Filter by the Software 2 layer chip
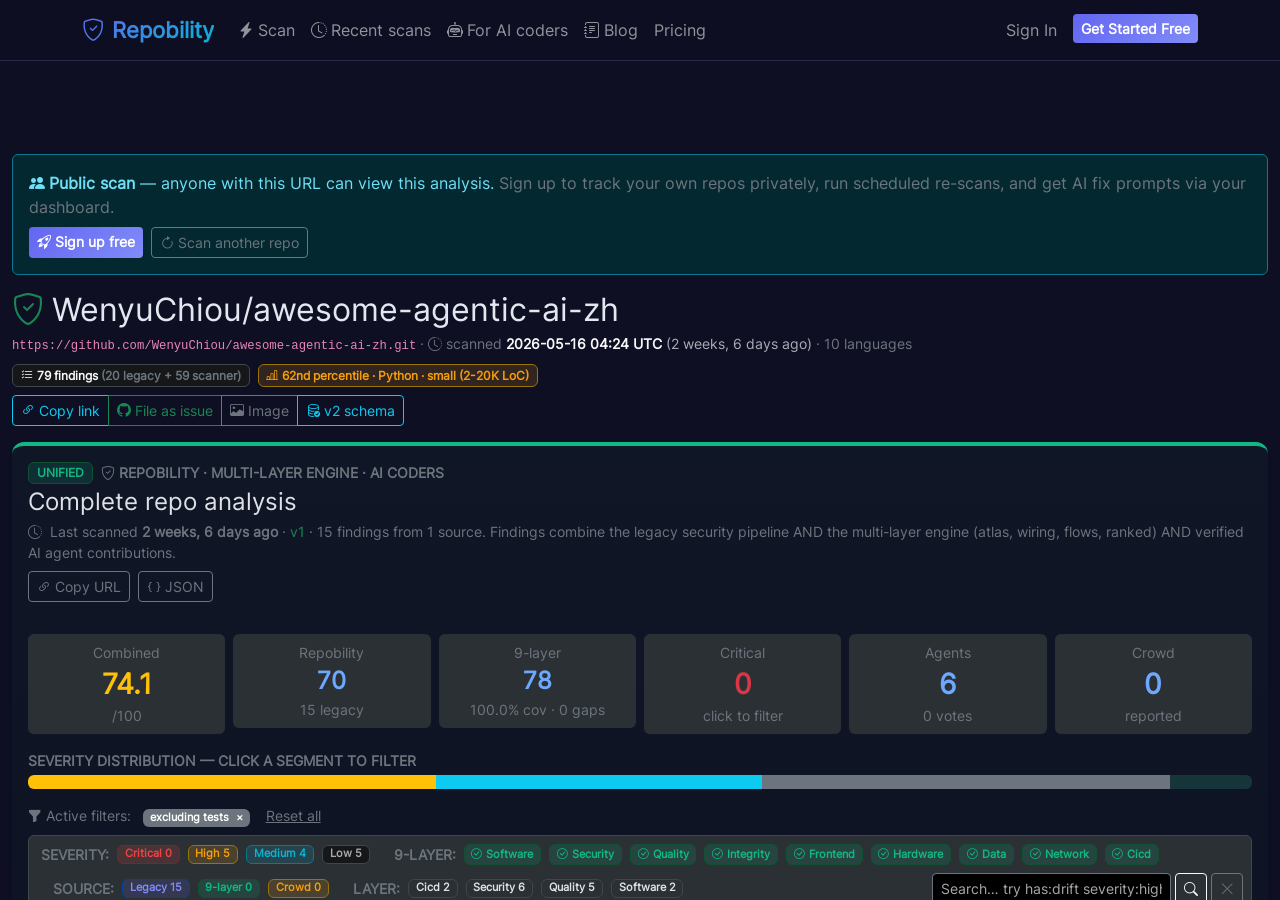This screenshot has height=900, width=1280. coord(647,888)
